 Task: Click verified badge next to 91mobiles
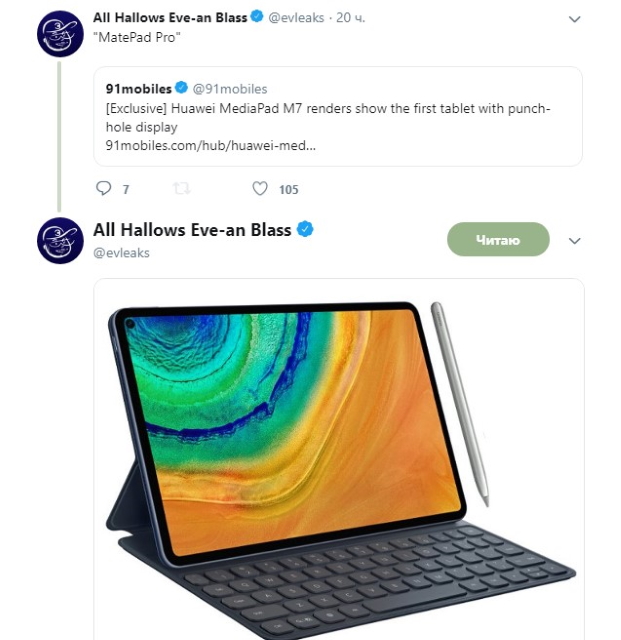(181, 87)
